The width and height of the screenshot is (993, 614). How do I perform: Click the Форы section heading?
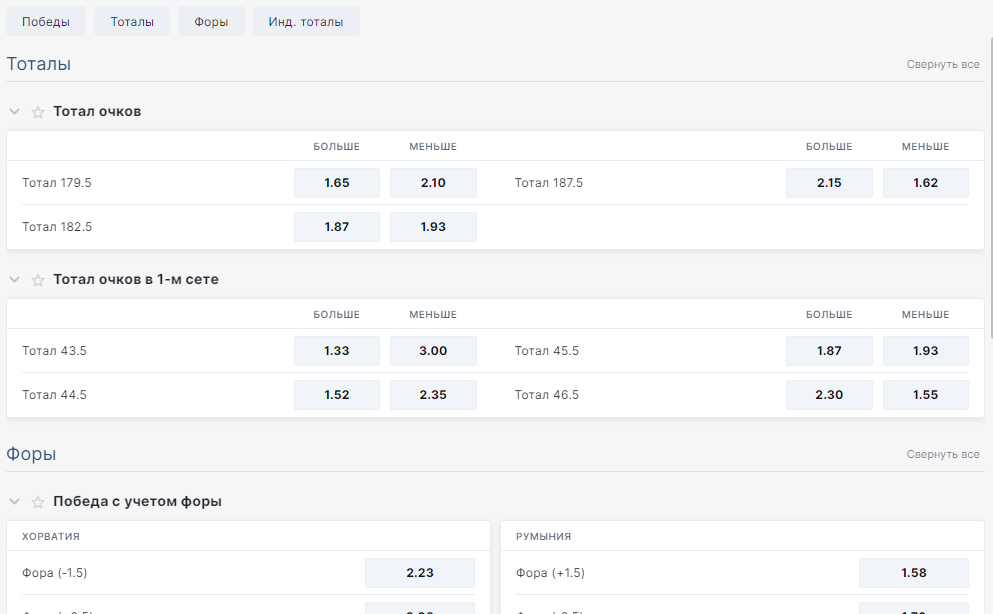(x=31, y=454)
